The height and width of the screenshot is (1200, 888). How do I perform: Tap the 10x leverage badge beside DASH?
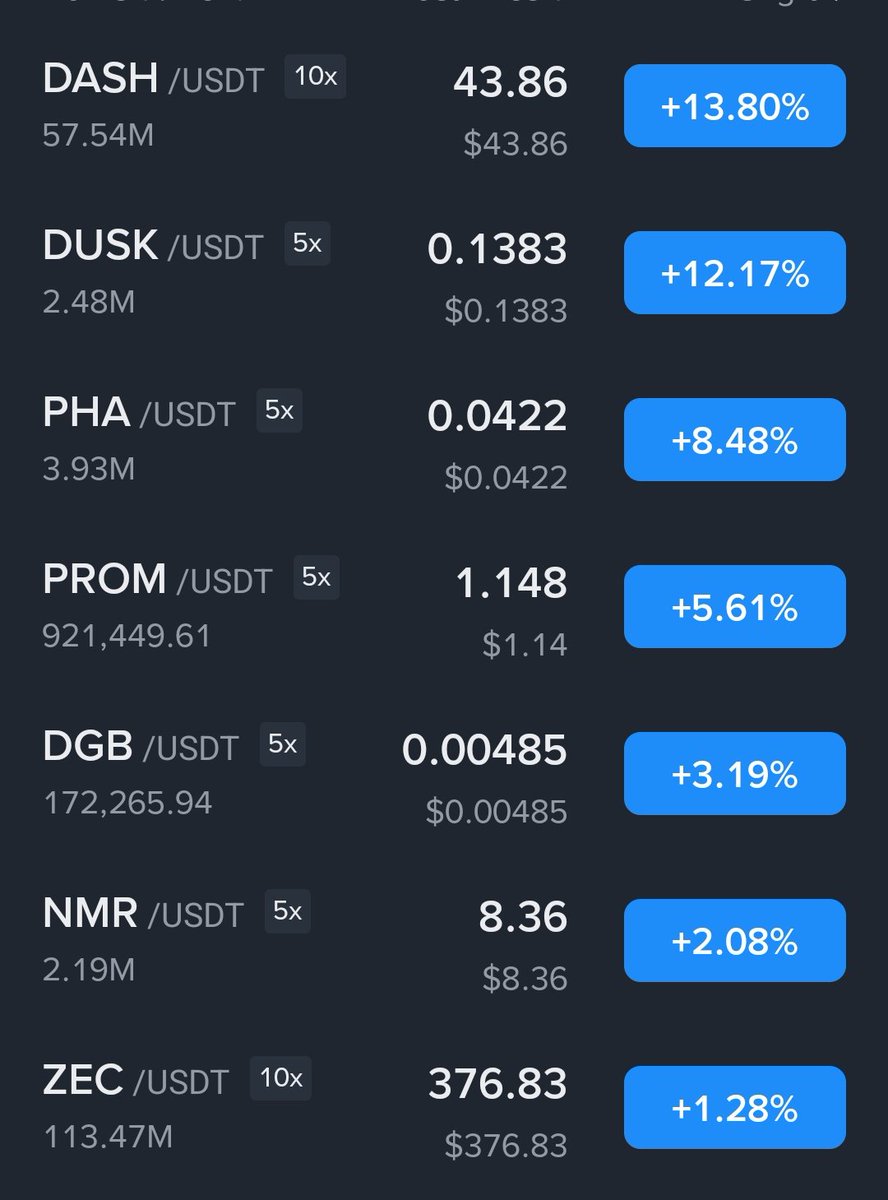coord(315,77)
